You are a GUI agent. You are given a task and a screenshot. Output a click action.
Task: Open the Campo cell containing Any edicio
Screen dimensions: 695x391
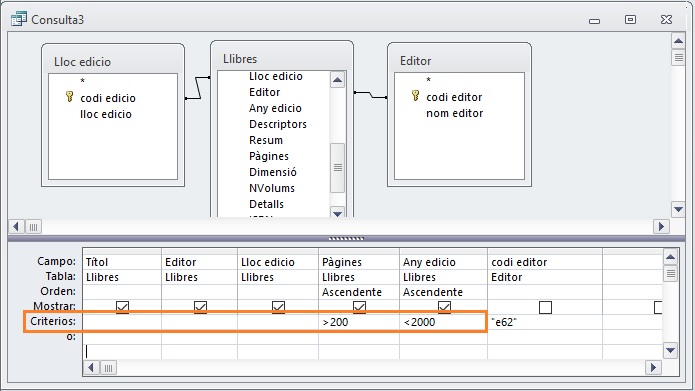(x=443, y=262)
